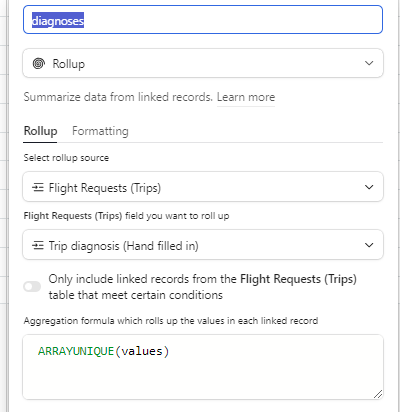Select the Rollup tab
400x412 pixels.
(x=40, y=131)
